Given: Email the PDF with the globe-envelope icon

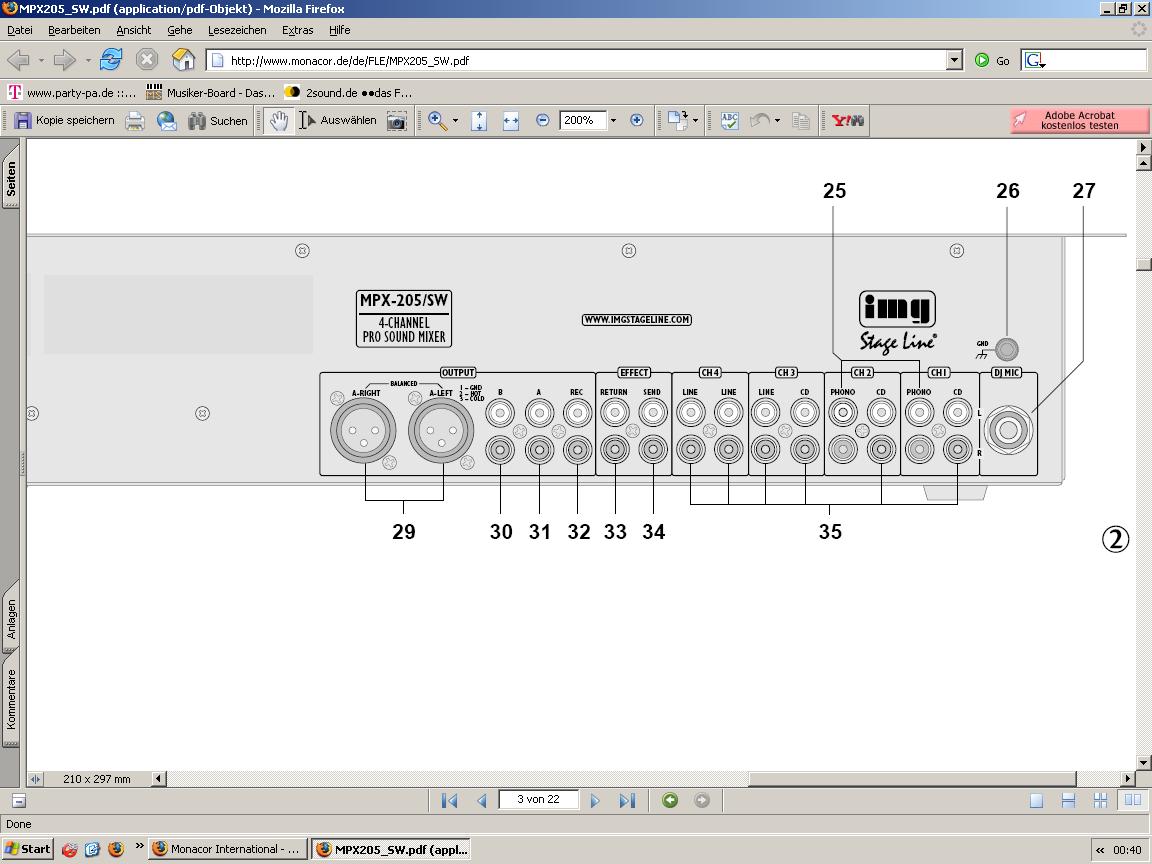Looking at the screenshot, I should pyautogui.click(x=167, y=120).
